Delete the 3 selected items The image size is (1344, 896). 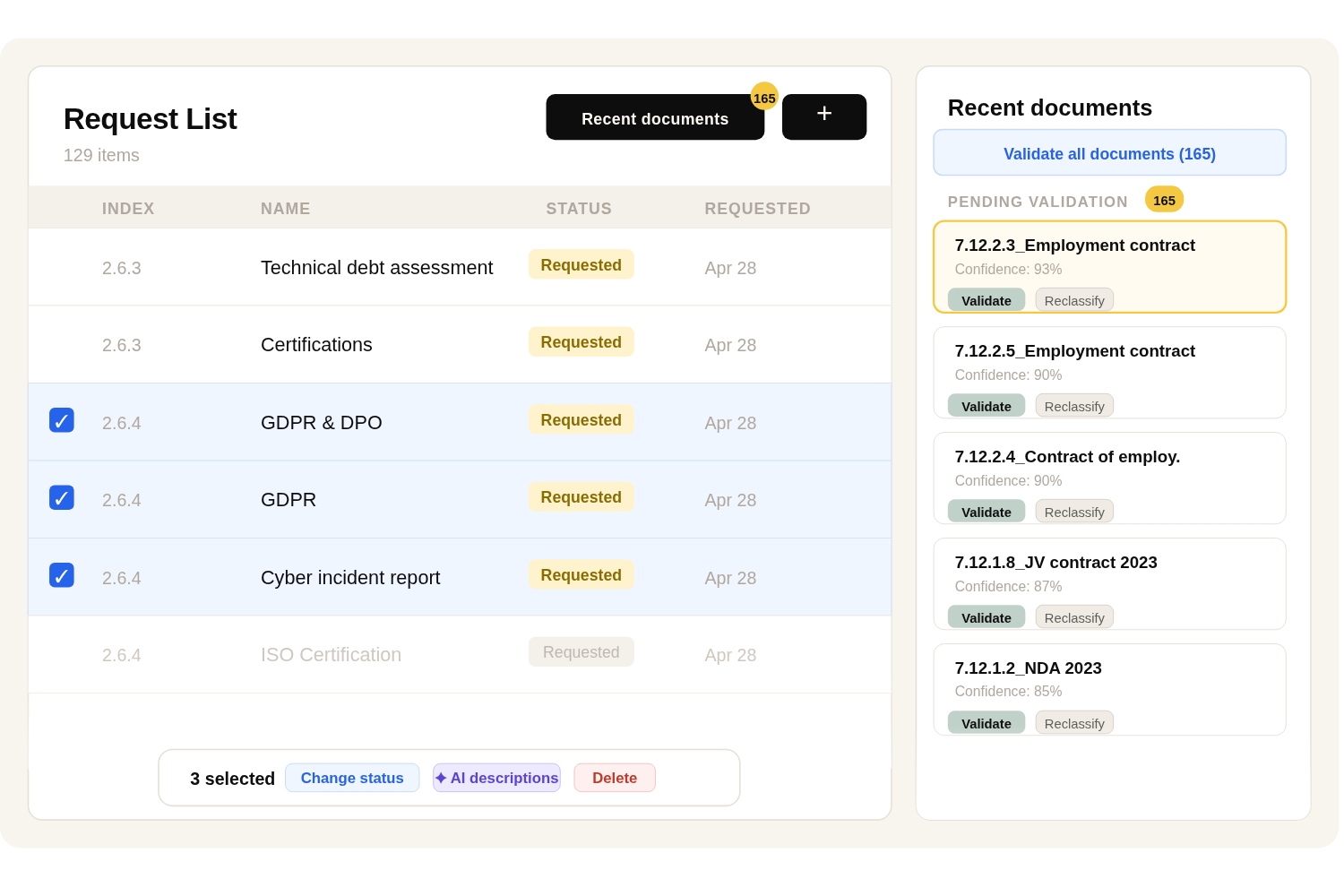615,778
